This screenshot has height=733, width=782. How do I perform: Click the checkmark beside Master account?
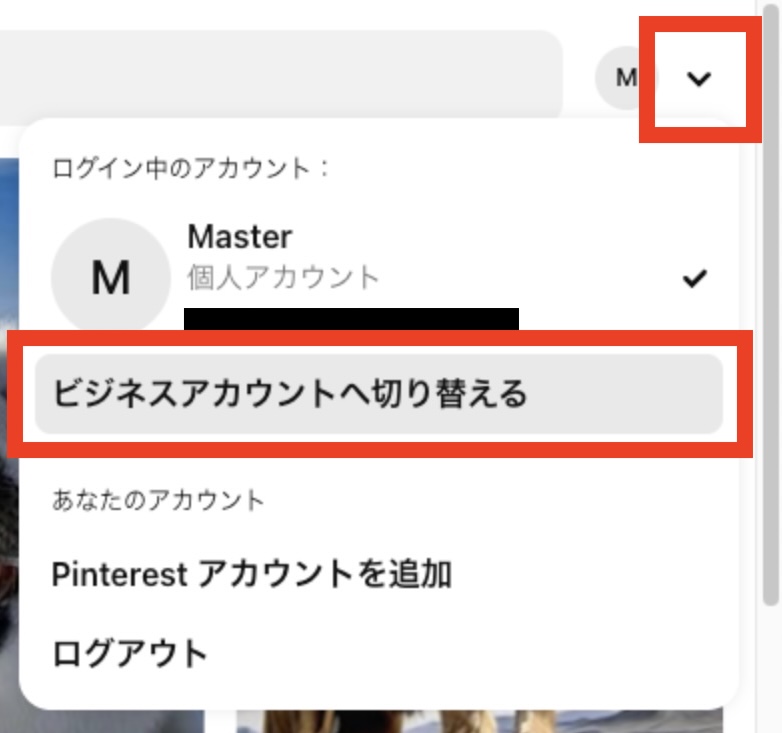click(695, 278)
